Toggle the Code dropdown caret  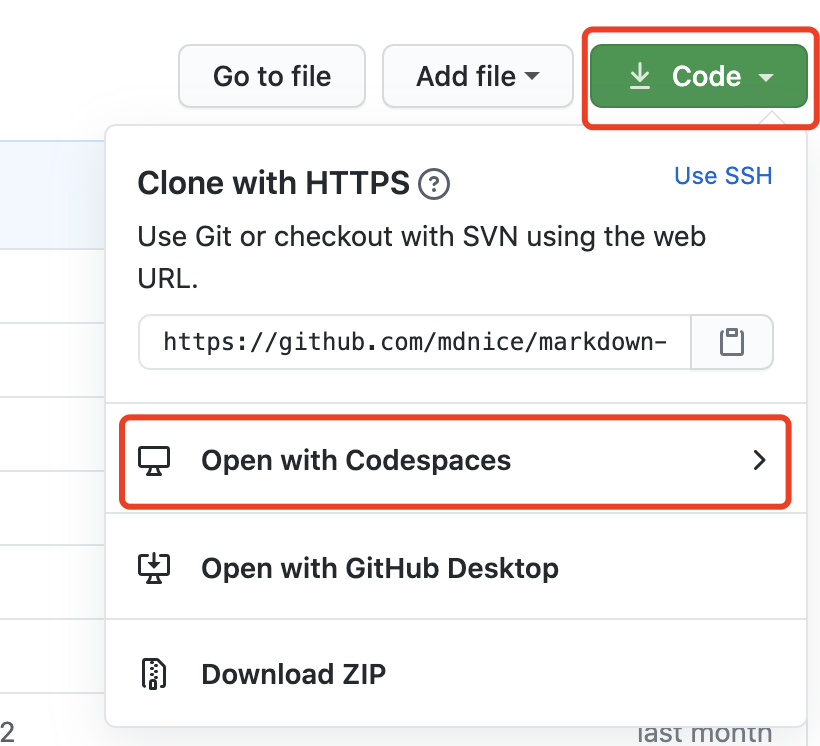click(766, 77)
